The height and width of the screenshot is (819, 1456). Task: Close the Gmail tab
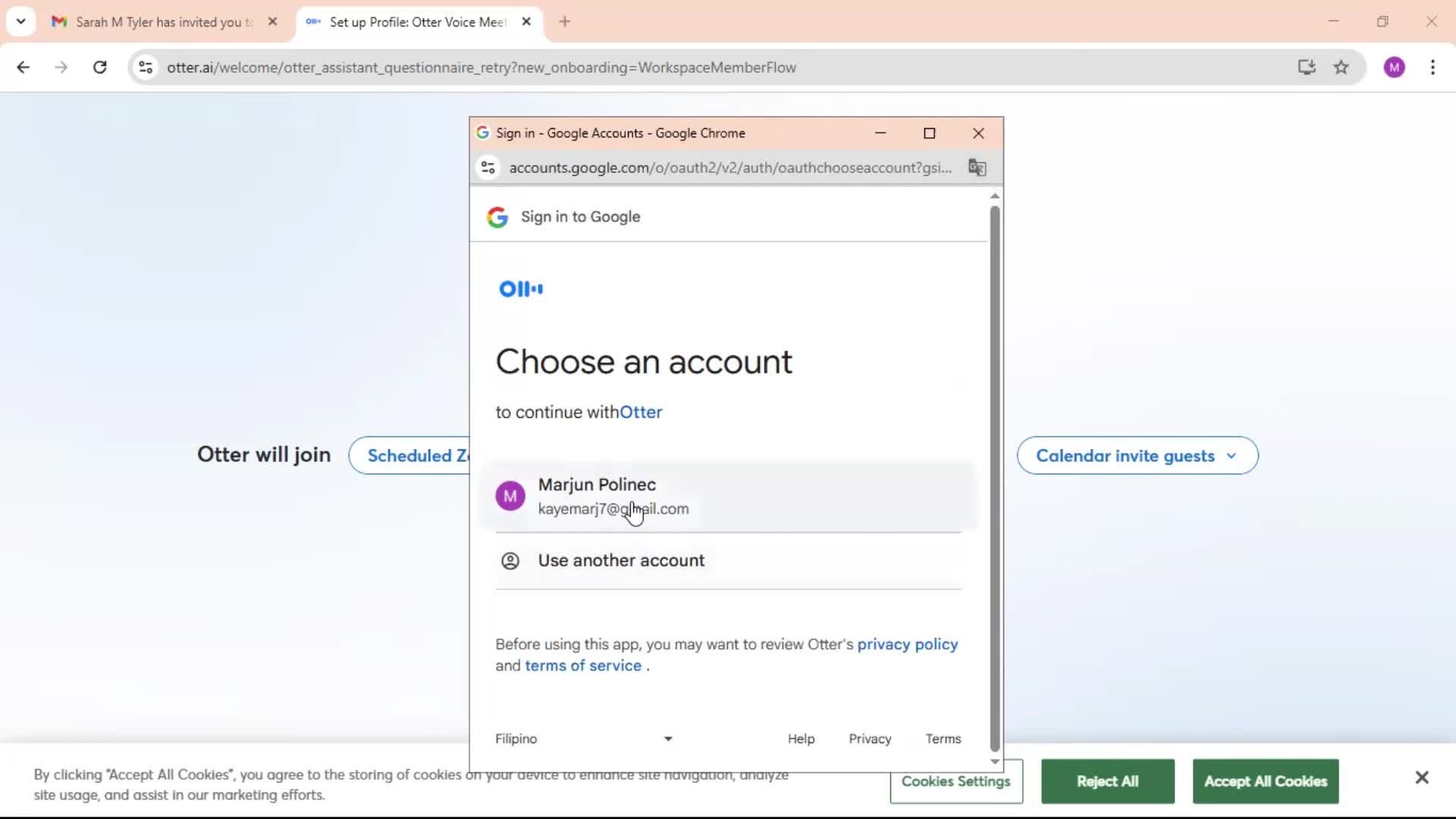tap(273, 22)
